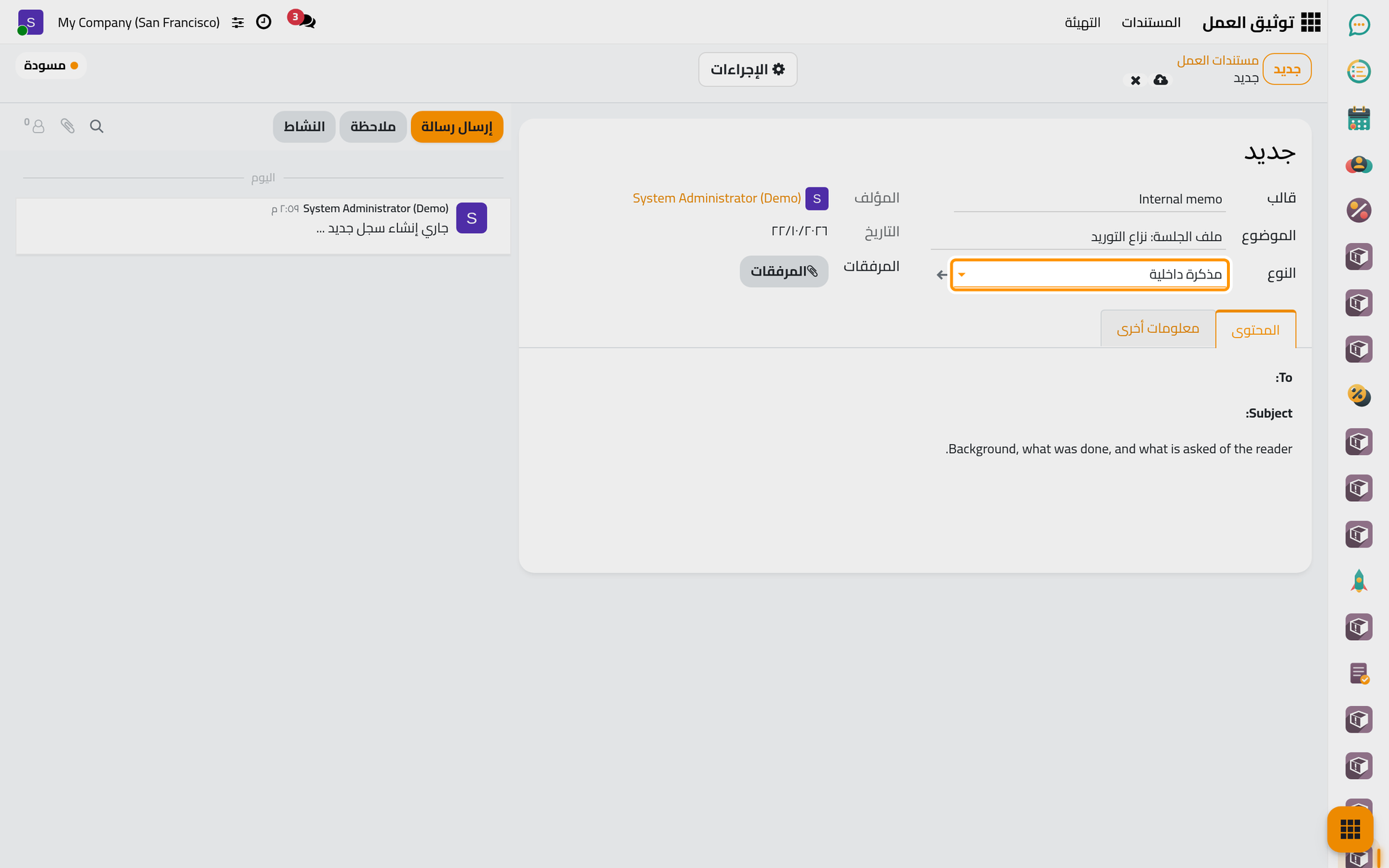Image resolution: width=1389 pixels, height=868 pixels.
Task: Open the calendar app icon in sidebar
Action: pyautogui.click(x=1359, y=118)
